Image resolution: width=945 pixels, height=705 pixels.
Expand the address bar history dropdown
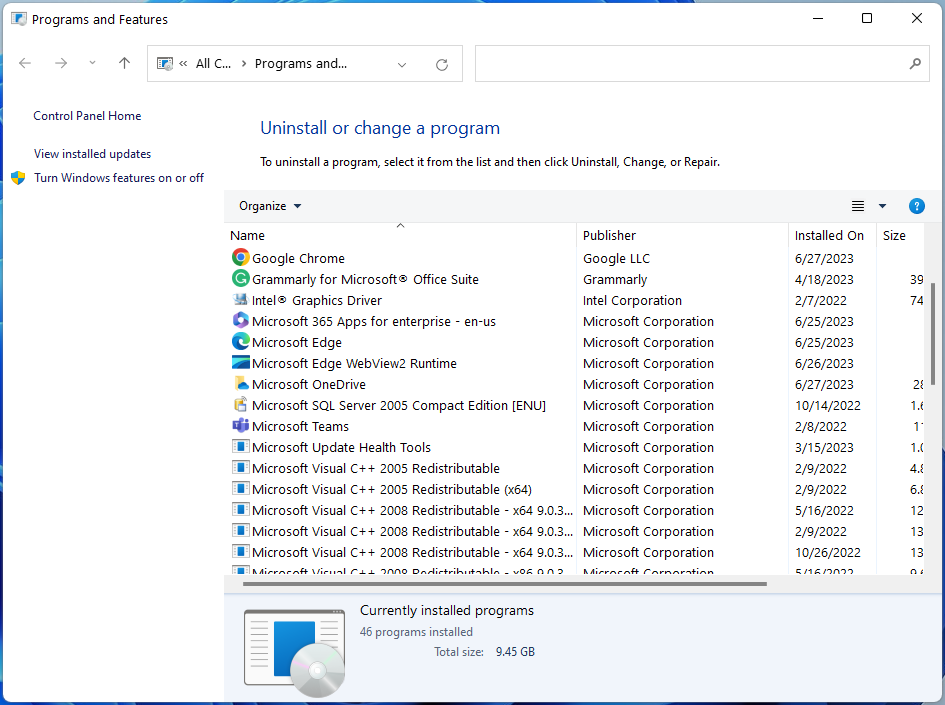[x=402, y=64]
